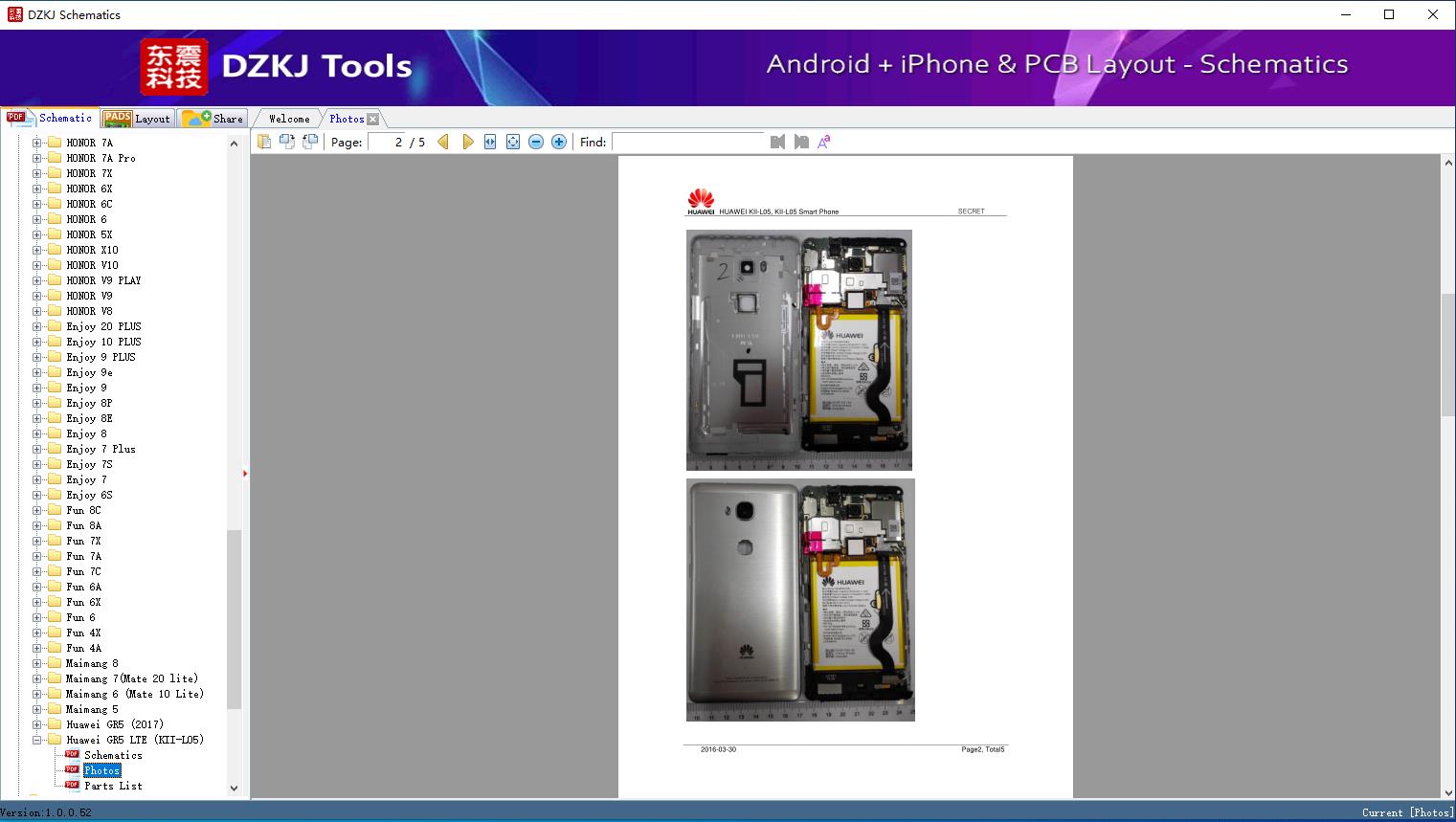The image size is (1456, 822).
Task: Select the HONOR 6C folder
Action: coord(89,204)
